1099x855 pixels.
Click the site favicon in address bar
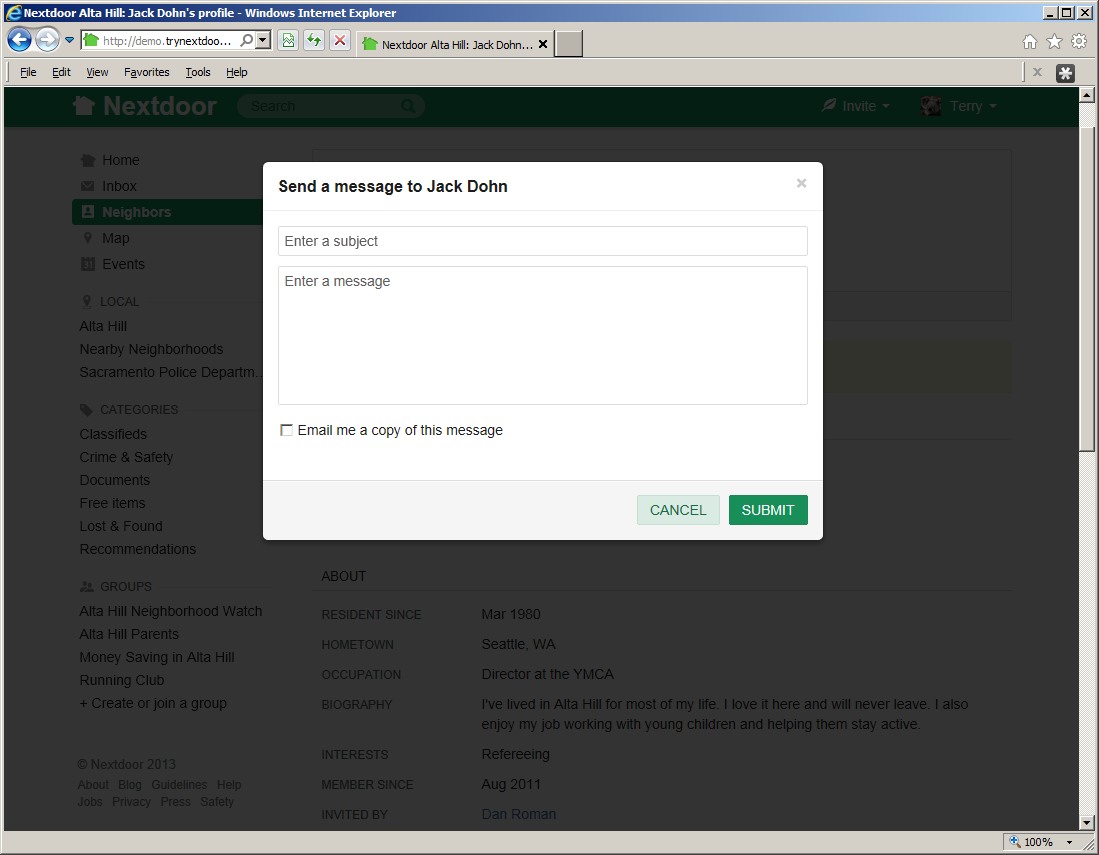tap(91, 41)
